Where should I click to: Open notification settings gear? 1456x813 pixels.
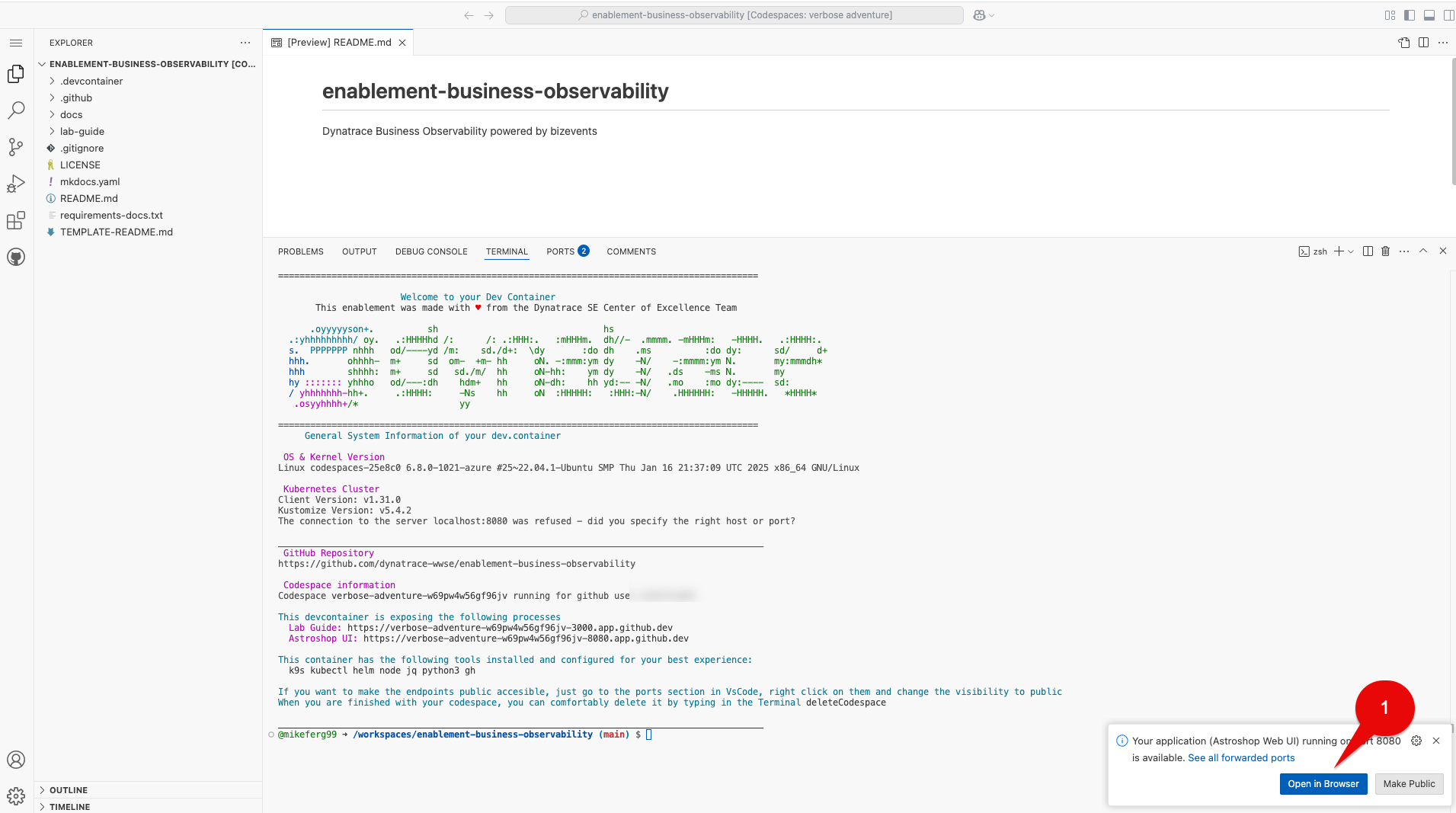pyautogui.click(x=1416, y=741)
